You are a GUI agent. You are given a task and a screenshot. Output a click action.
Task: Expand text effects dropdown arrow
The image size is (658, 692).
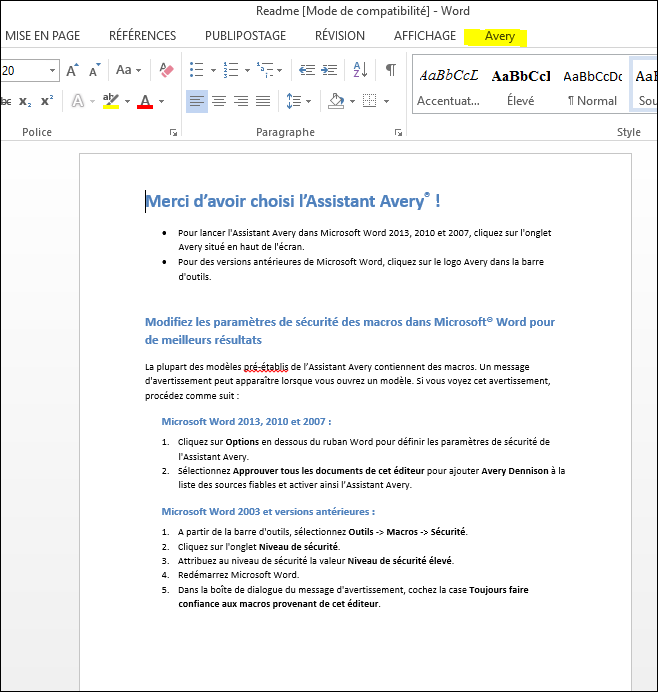pyautogui.click(x=93, y=102)
